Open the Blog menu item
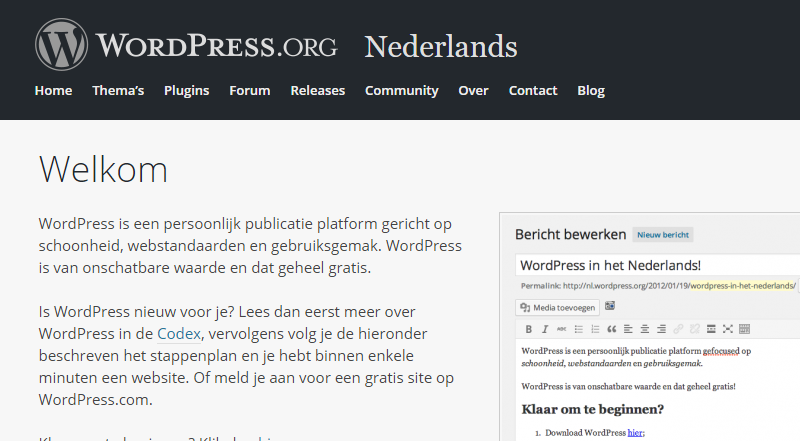This screenshot has width=800, height=441. (x=591, y=90)
